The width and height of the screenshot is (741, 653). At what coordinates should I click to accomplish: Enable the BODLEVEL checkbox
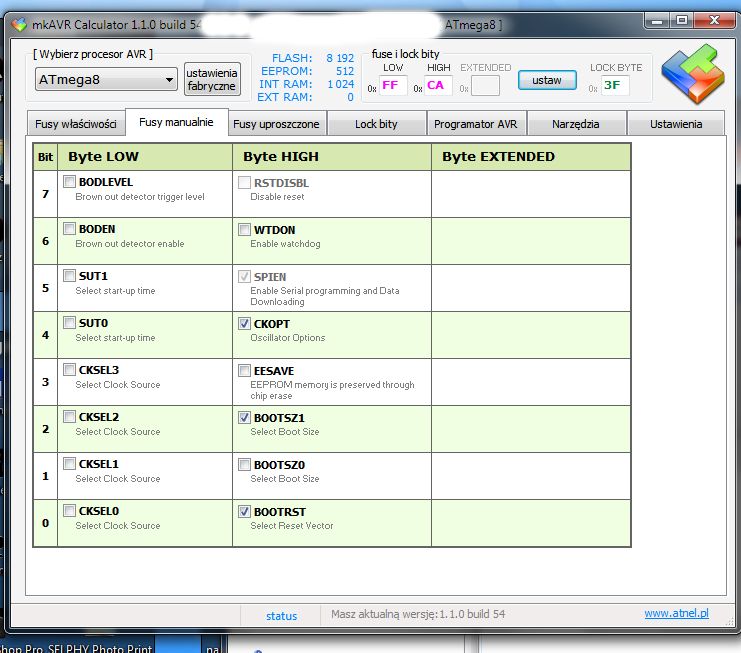click(x=69, y=183)
